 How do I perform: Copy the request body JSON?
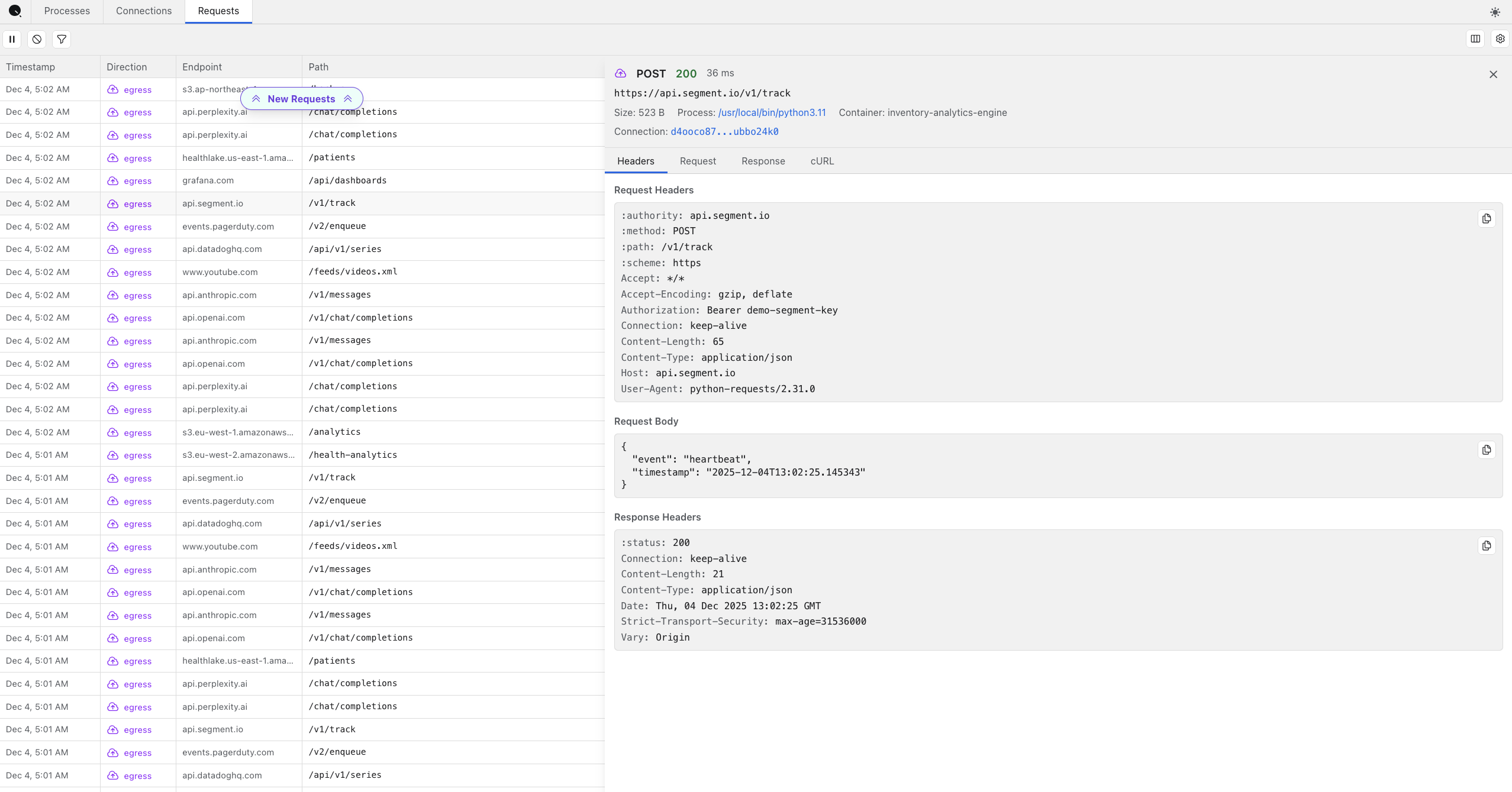pyautogui.click(x=1486, y=450)
